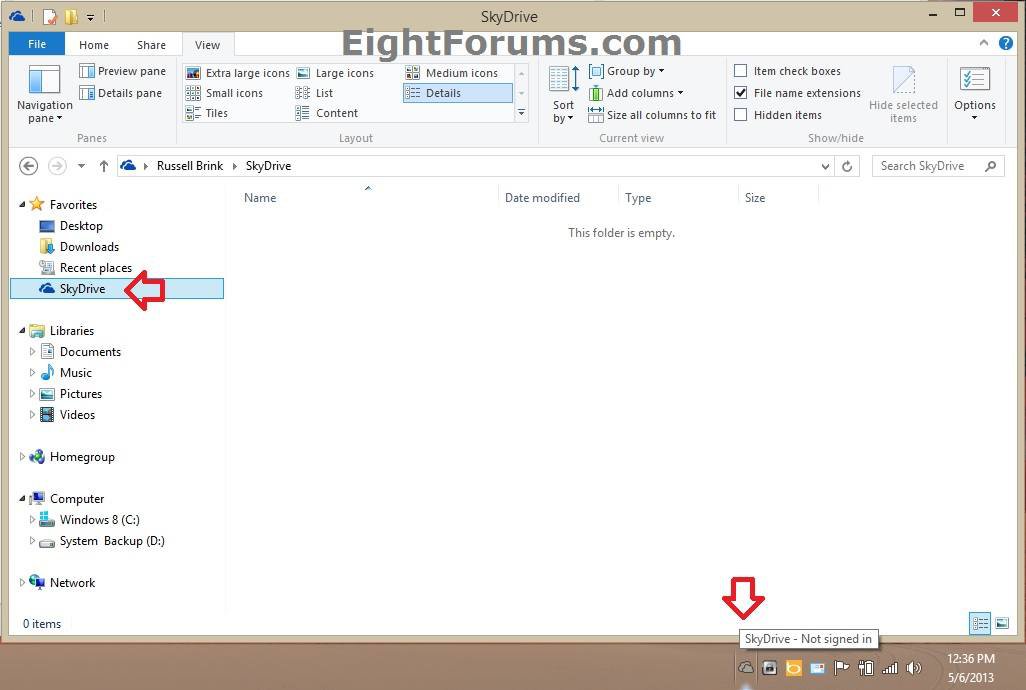1026x690 pixels.
Task: Click the 12:36 PM clock in taskbar
Action: point(970,659)
